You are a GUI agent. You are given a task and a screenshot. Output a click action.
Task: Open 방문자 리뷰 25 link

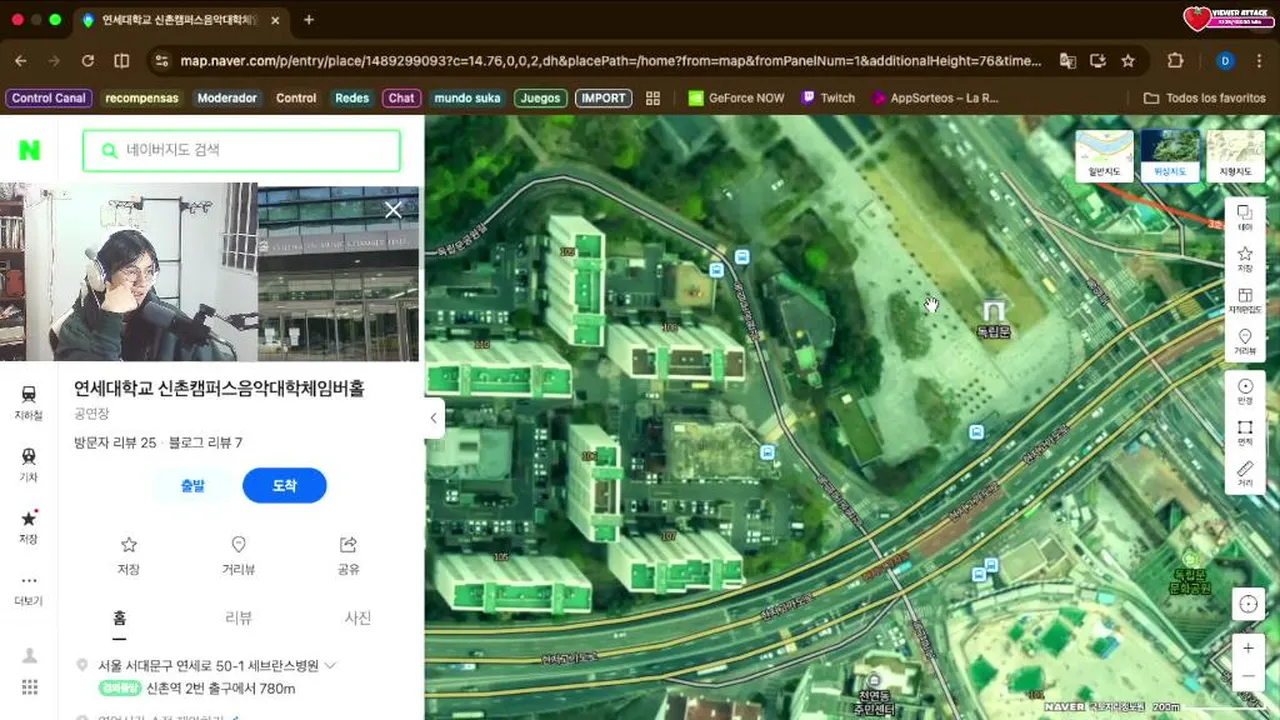click(x=115, y=443)
